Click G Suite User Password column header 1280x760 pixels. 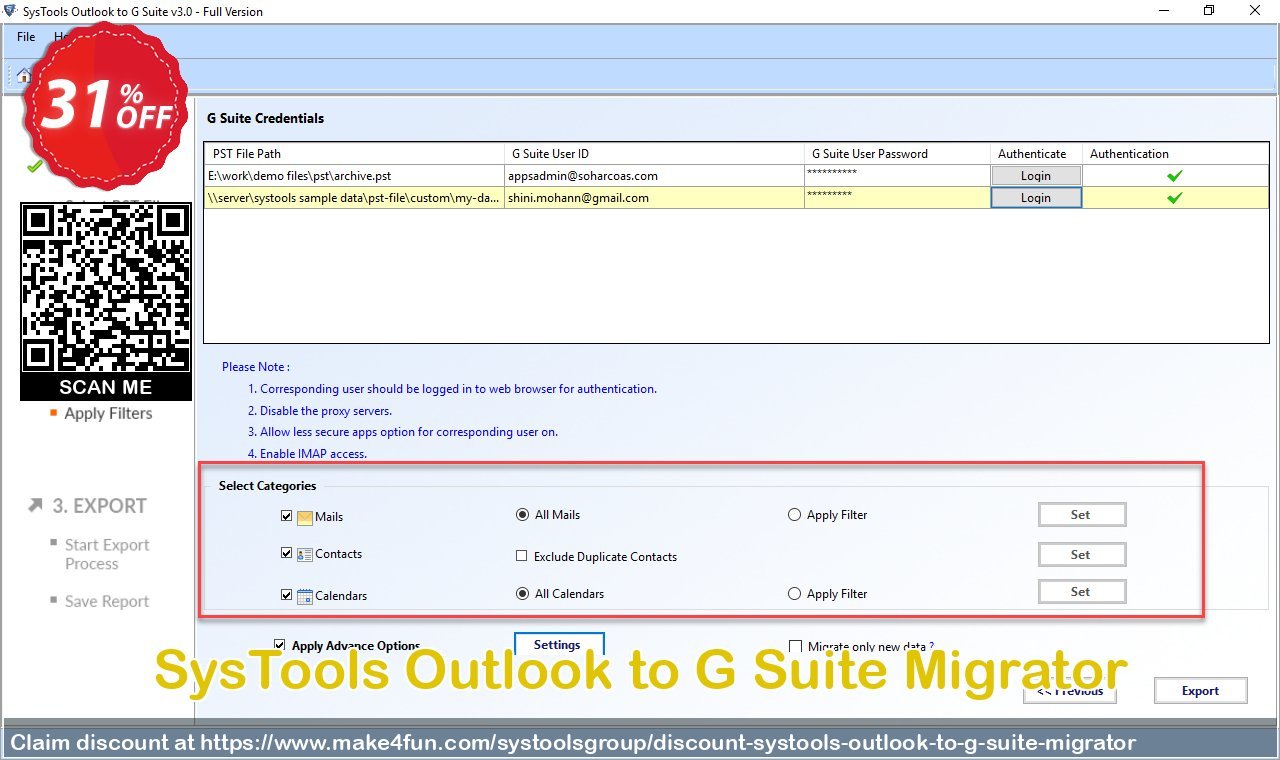pyautogui.click(x=897, y=154)
